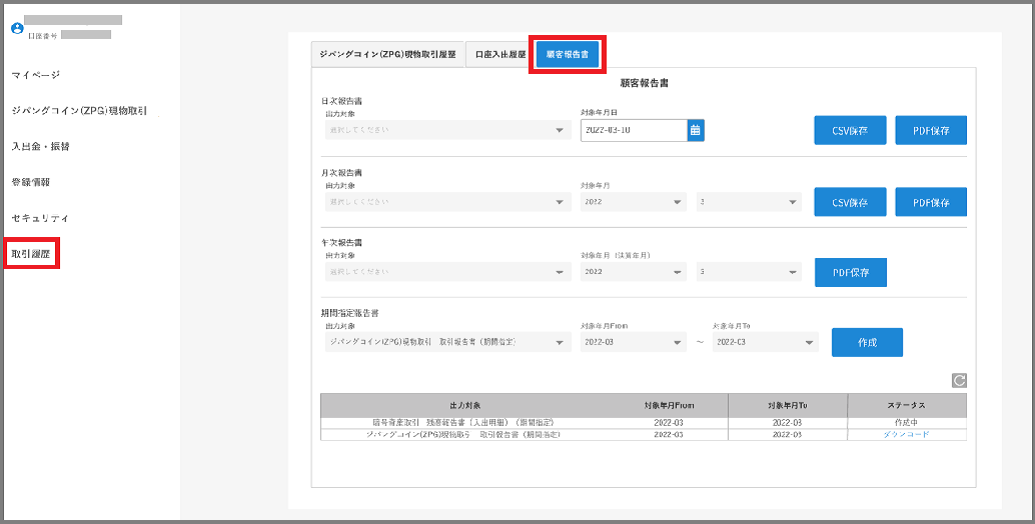Open 入出金・振替 from sidebar

point(41,146)
